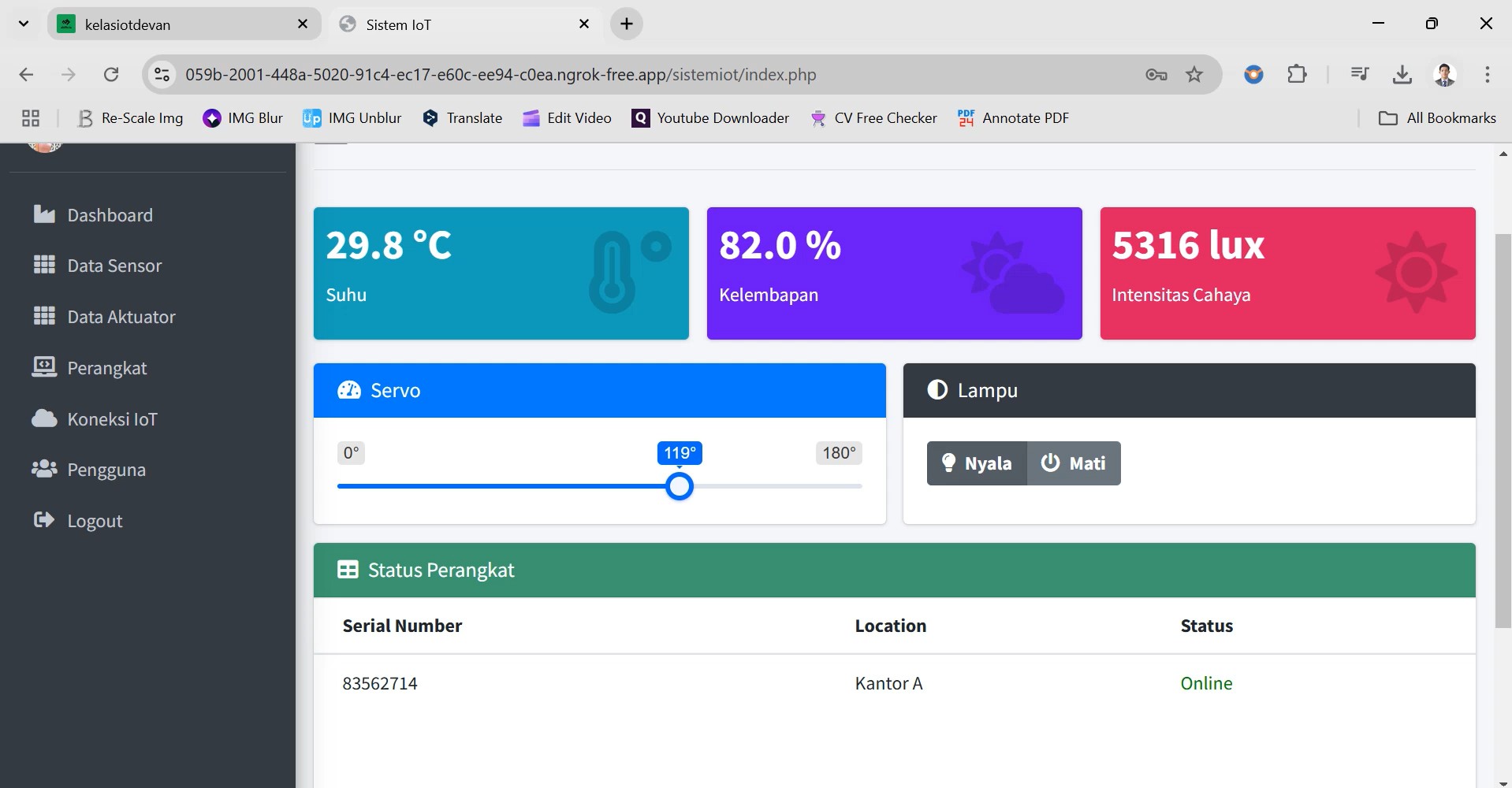
Task: Reload the current page
Action: pyautogui.click(x=111, y=75)
